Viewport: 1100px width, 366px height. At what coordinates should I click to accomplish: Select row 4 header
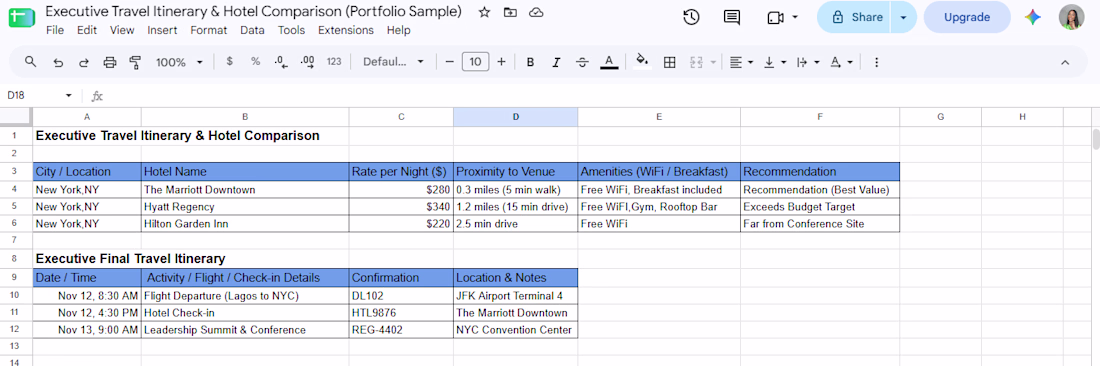[x=15, y=189]
